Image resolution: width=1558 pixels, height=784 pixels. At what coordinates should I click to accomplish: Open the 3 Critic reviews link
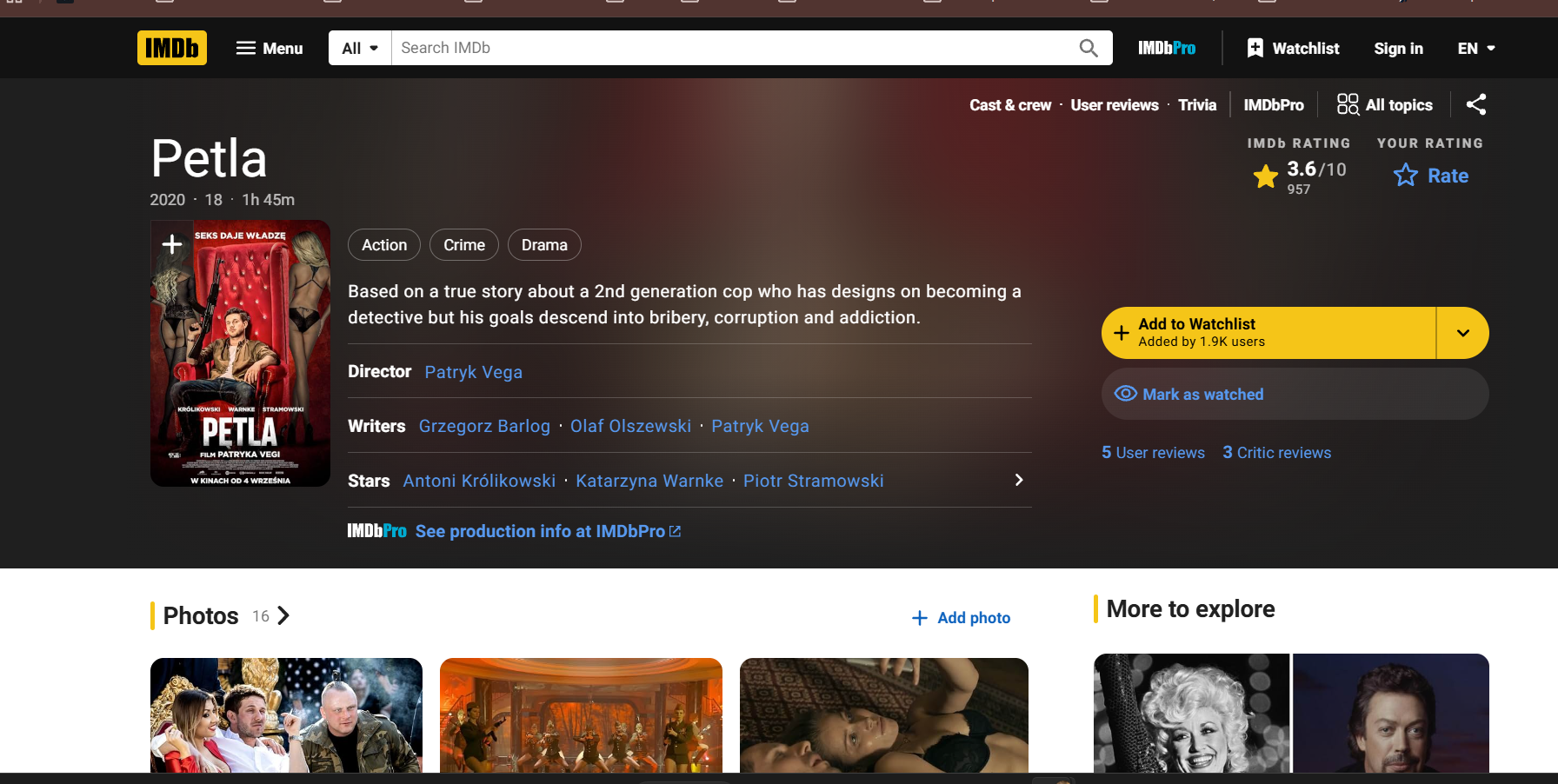(x=1276, y=453)
